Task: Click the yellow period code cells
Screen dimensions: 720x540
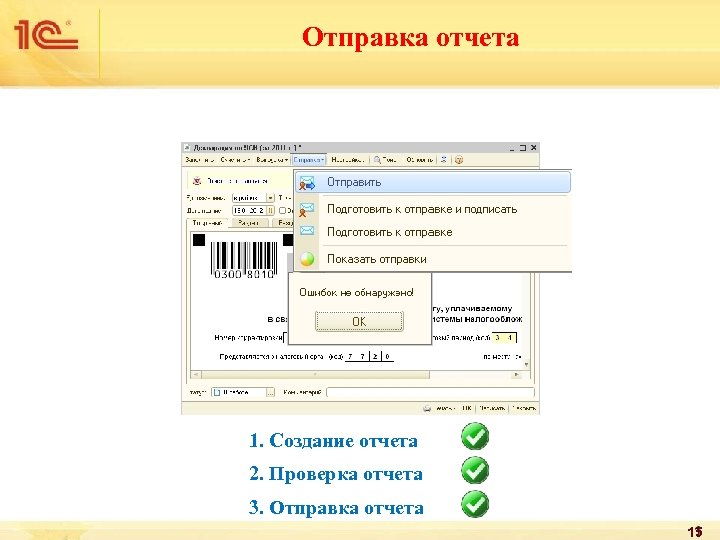Action: [504, 338]
